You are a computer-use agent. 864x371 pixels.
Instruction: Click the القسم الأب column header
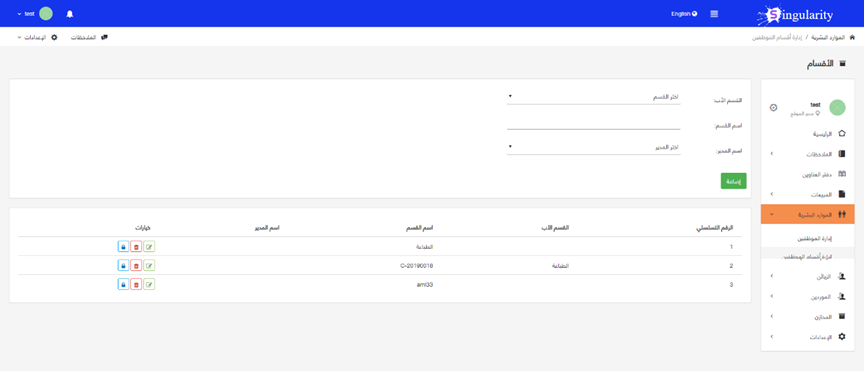pyautogui.click(x=556, y=228)
